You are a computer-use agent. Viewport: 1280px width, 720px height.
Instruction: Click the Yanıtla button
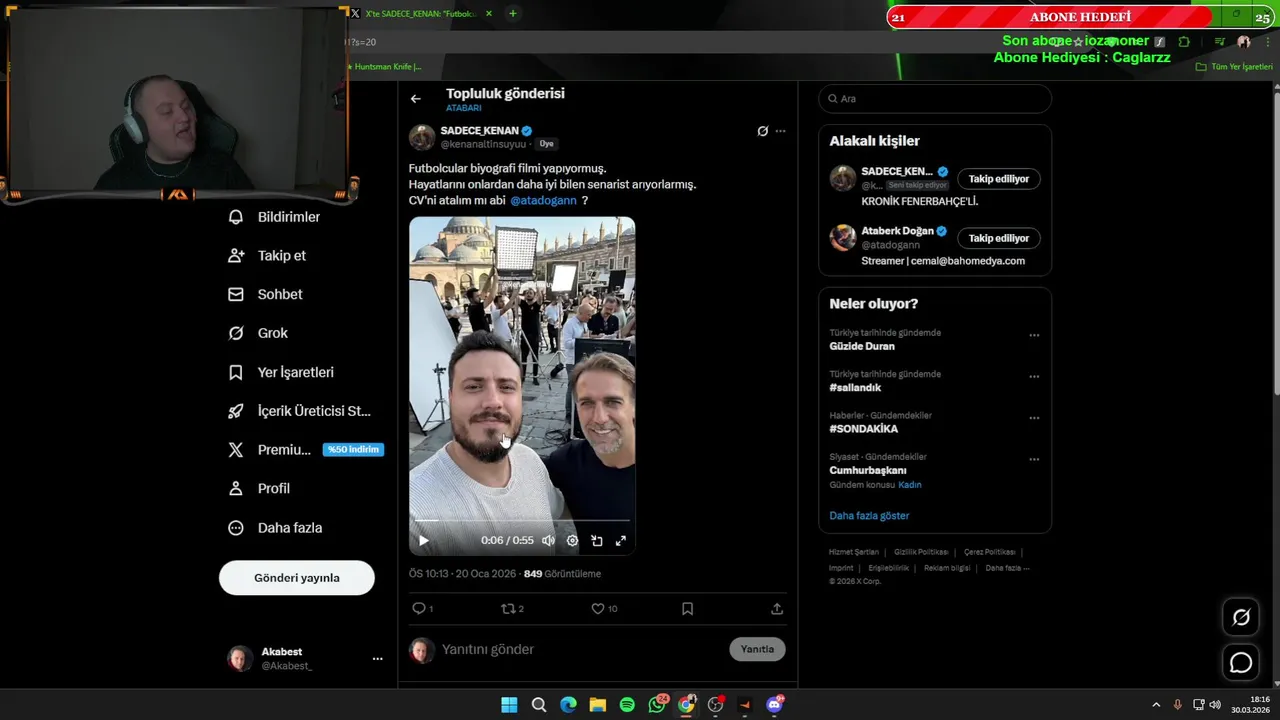coord(757,649)
